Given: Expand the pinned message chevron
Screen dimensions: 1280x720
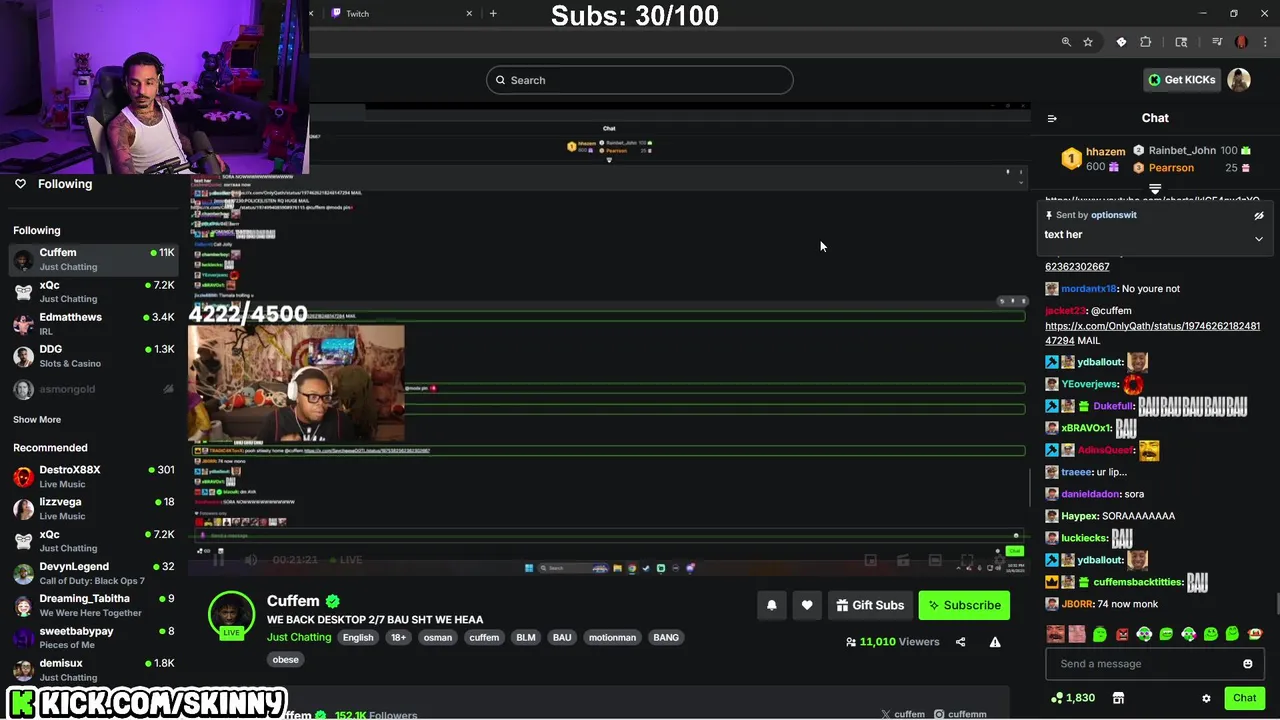Looking at the screenshot, I should [x=1259, y=239].
